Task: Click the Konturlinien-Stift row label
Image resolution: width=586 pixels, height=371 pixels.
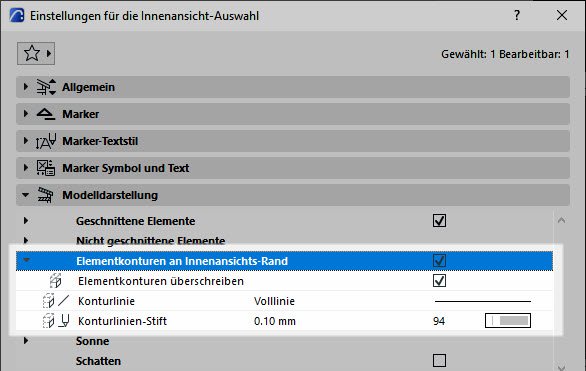Action: click(122, 321)
